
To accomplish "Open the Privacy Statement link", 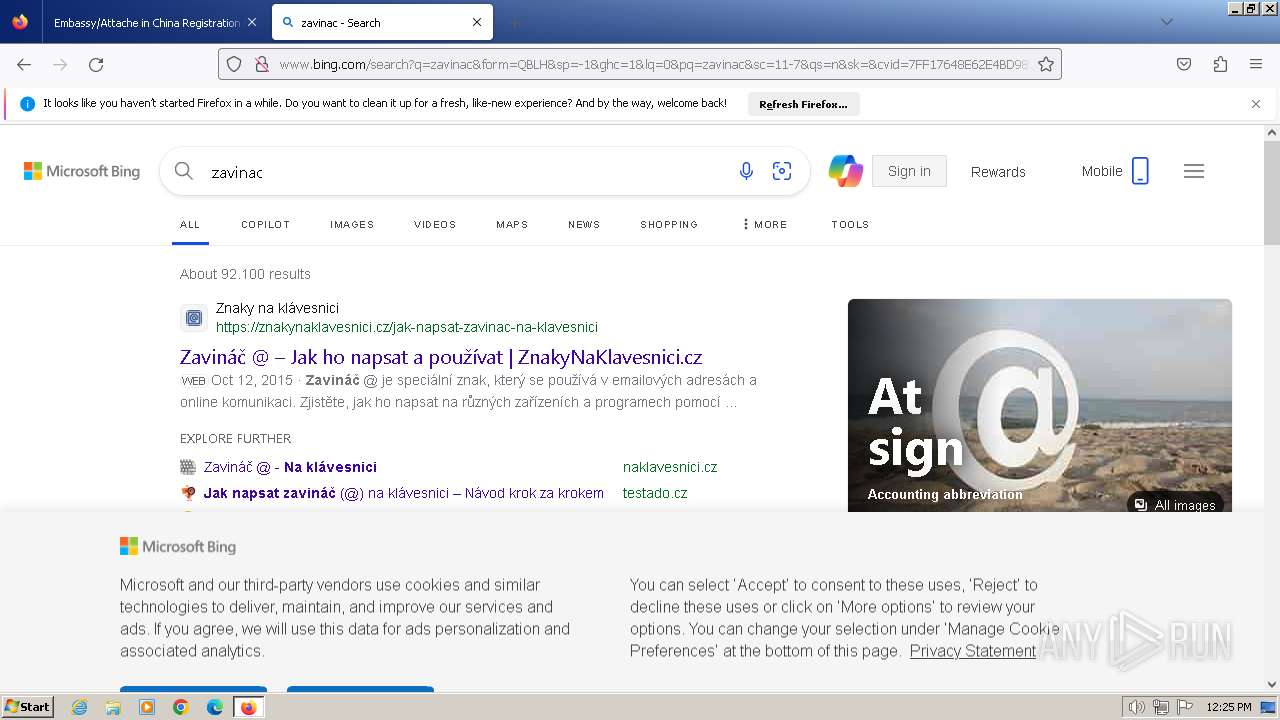I will [x=973, y=651].
